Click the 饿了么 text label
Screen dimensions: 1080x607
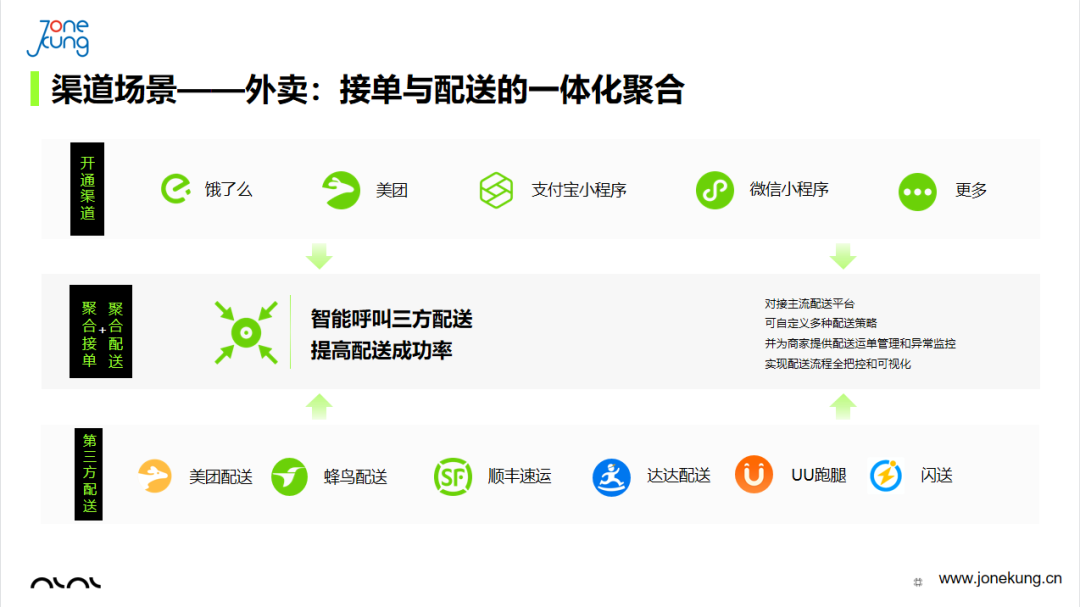click(x=229, y=189)
